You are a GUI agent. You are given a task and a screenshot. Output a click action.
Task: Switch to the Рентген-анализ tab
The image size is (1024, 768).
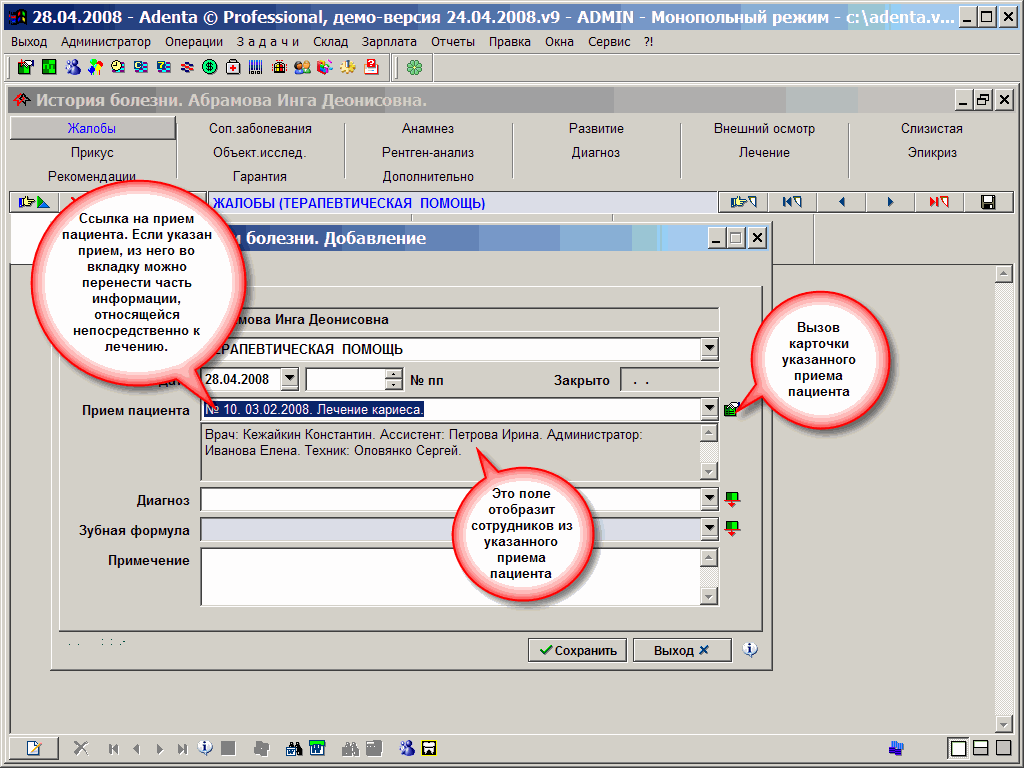pyautogui.click(x=428, y=153)
